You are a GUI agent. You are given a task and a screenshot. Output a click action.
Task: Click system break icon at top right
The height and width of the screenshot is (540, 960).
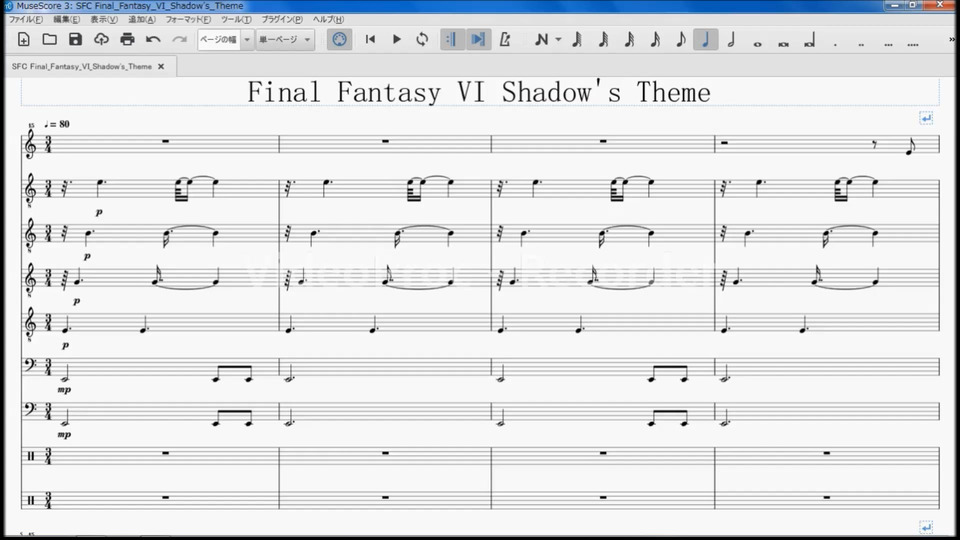[x=926, y=118]
